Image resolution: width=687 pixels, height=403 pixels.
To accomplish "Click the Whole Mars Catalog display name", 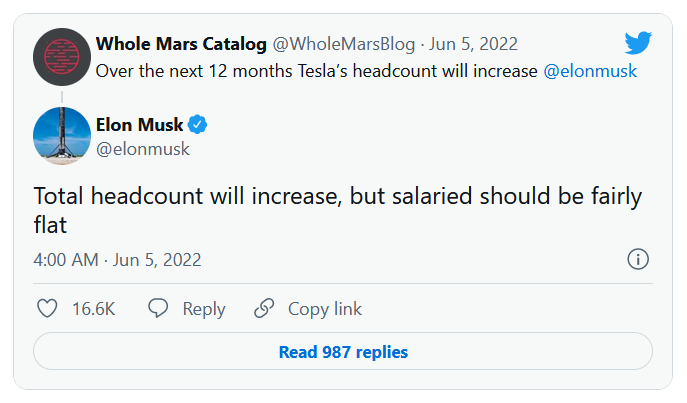I will 181,45.
